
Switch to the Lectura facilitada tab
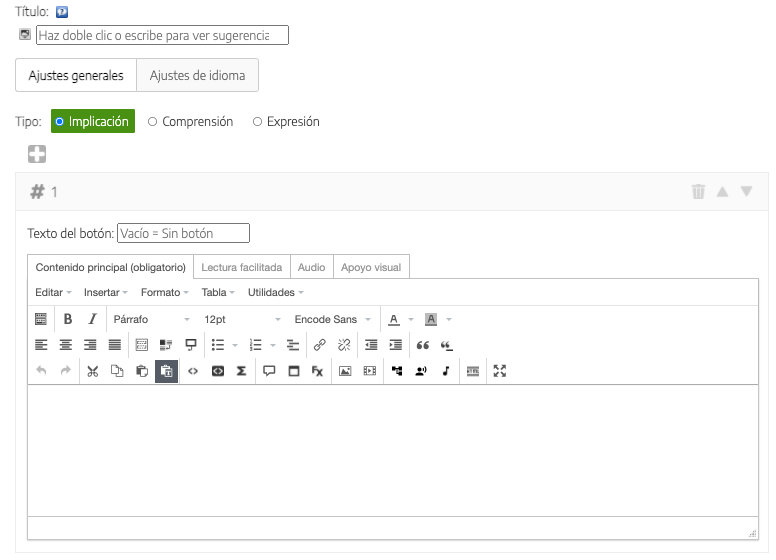click(241, 268)
